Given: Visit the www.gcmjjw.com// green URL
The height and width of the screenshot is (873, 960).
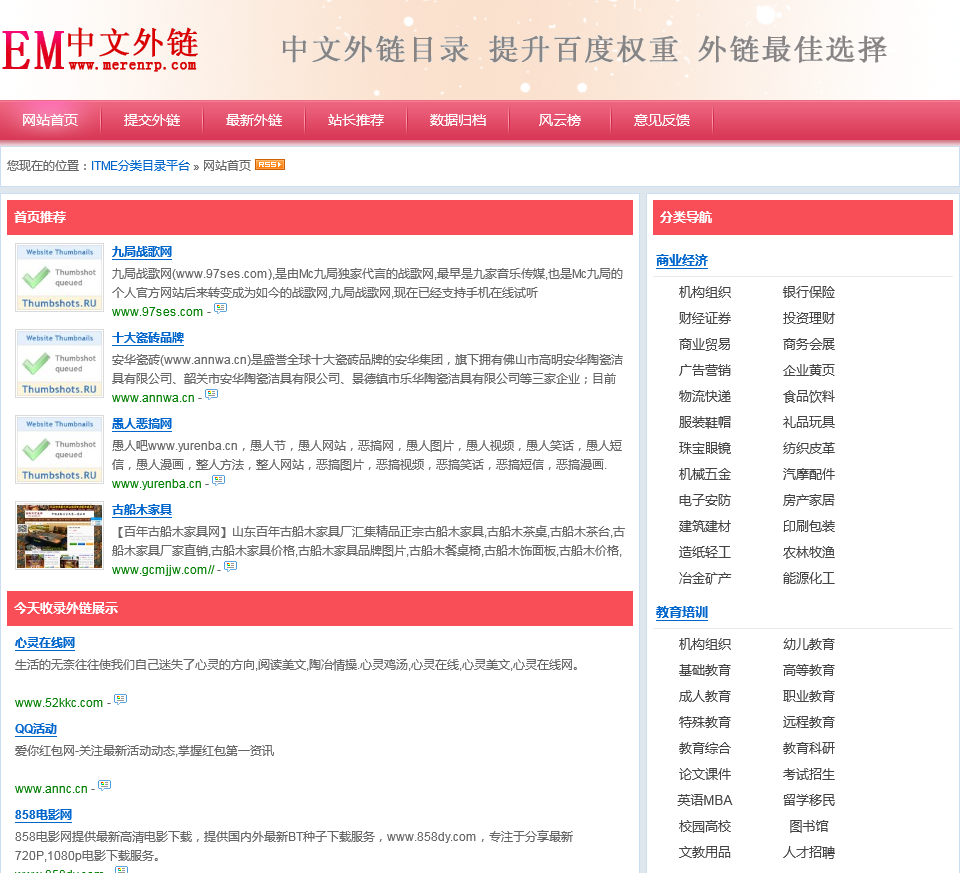Looking at the screenshot, I should 163,570.
